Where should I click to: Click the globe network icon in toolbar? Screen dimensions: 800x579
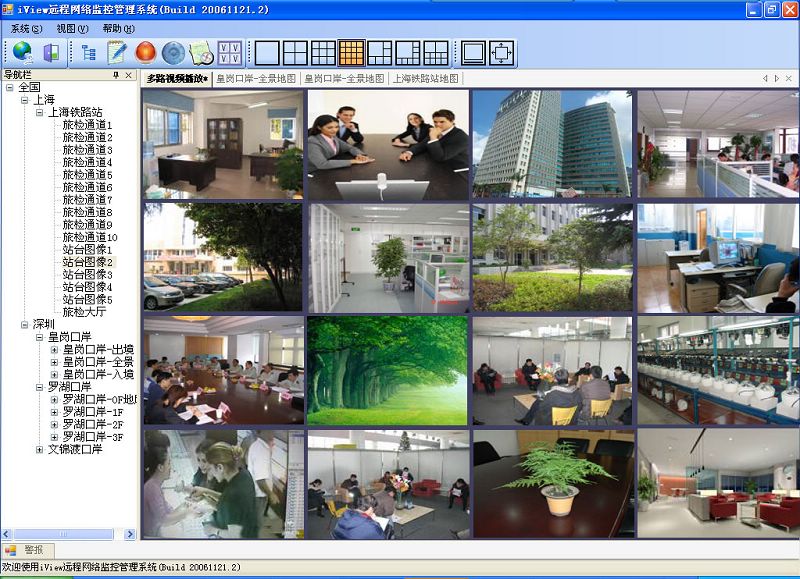(x=22, y=53)
